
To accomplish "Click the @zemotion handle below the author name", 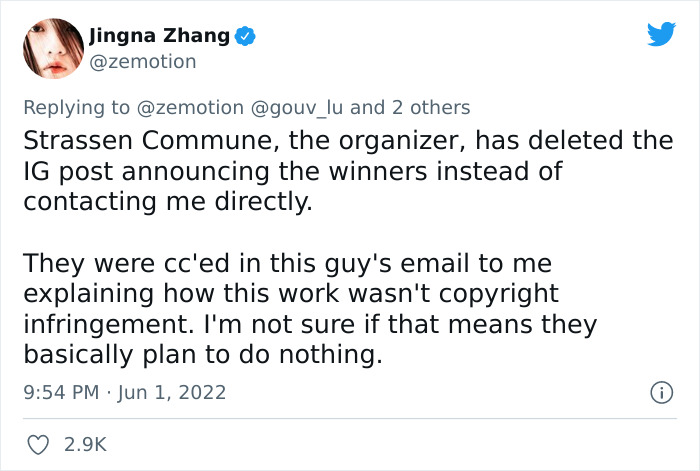I will (x=143, y=61).
